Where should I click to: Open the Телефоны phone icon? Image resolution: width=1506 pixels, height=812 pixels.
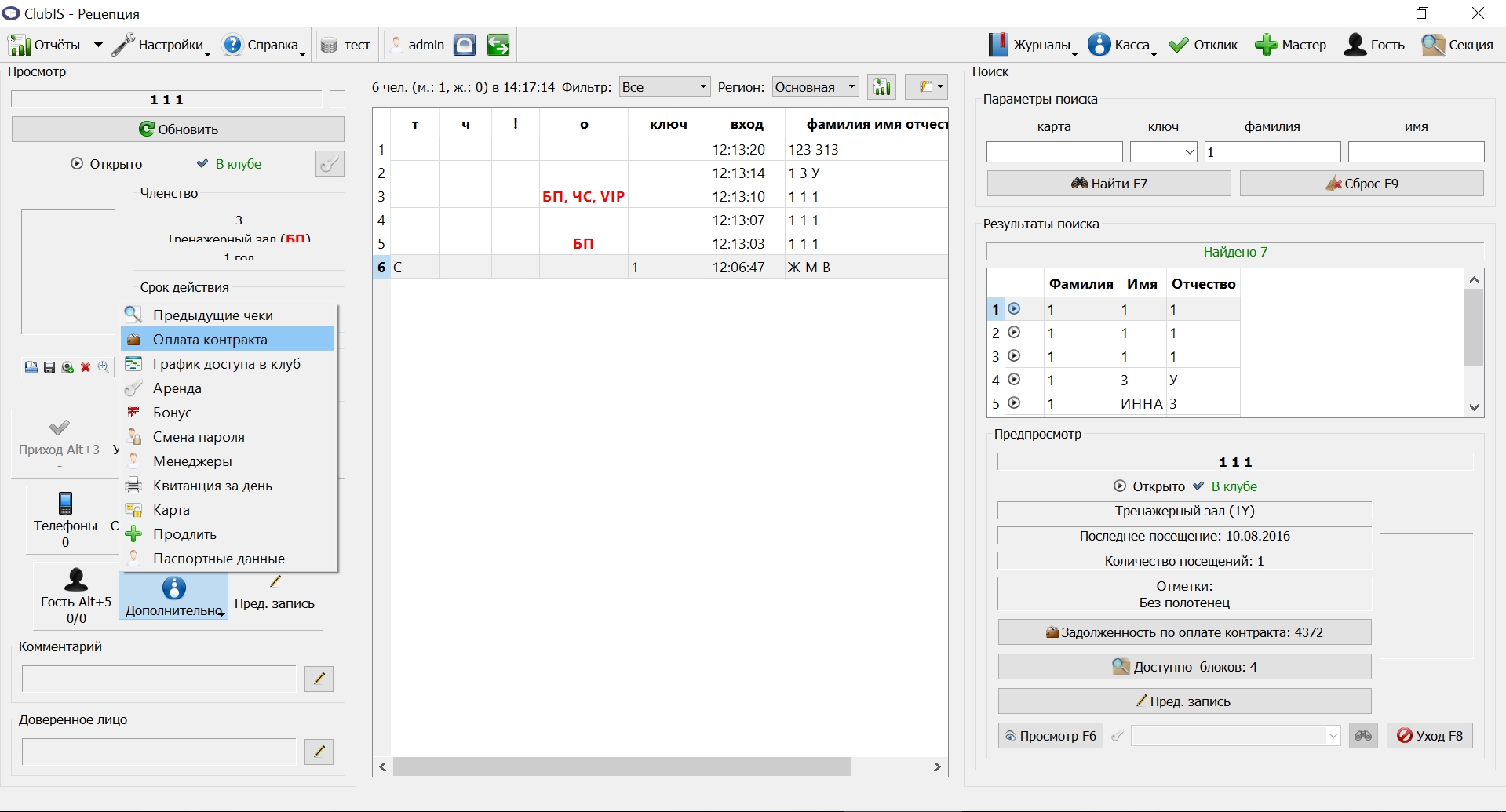[65, 503]
